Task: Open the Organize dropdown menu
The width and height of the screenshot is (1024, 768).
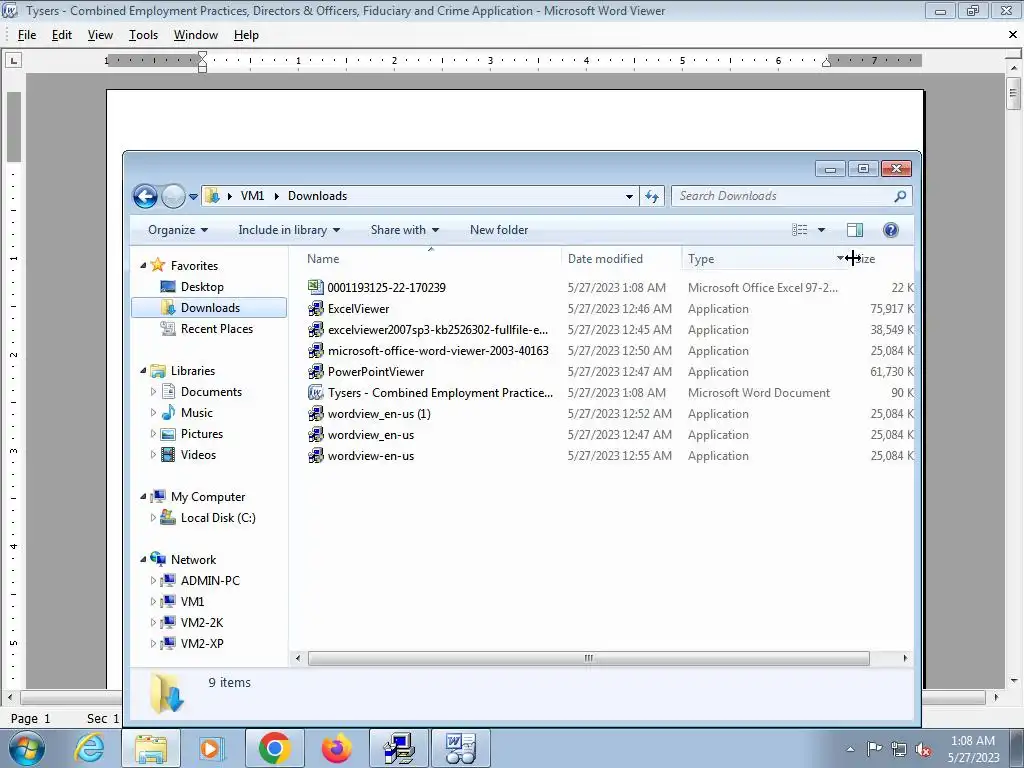Action: coord(178,230)
